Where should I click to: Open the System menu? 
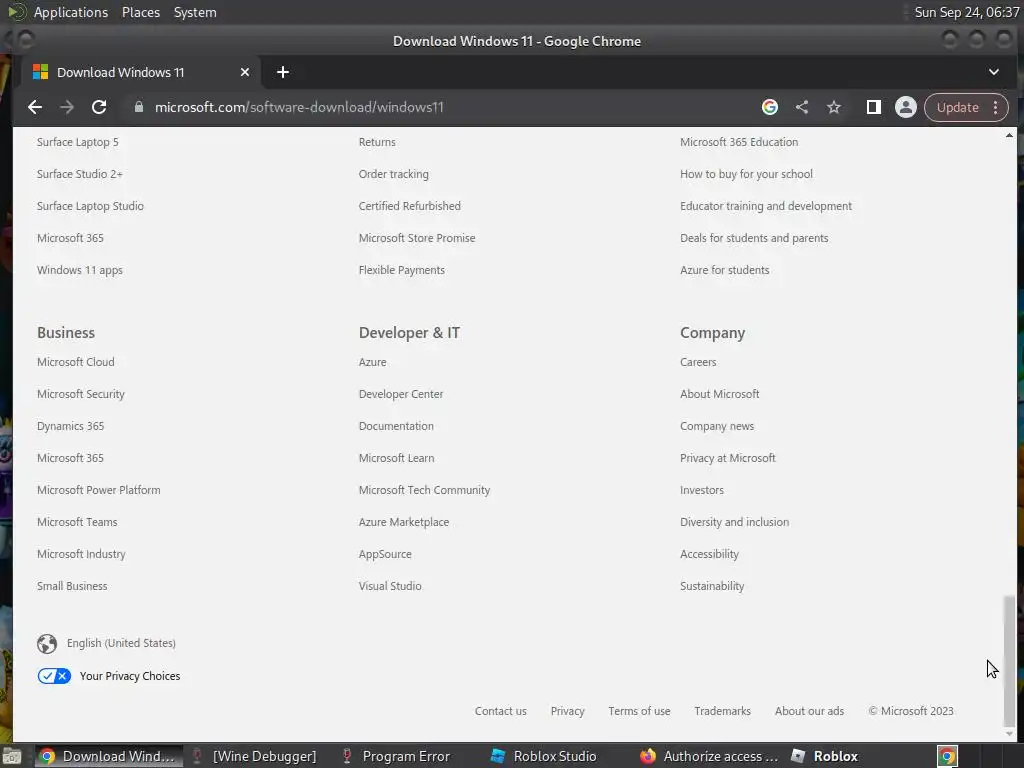195,12
